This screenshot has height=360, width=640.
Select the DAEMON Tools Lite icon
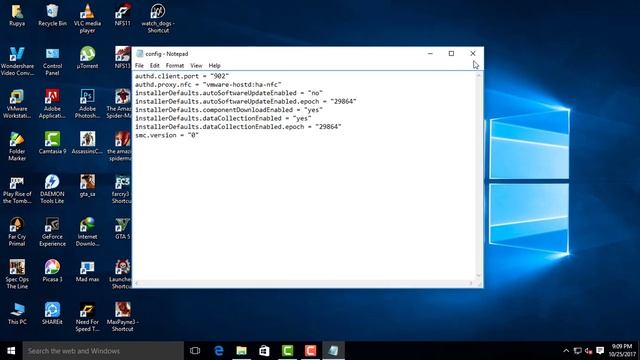click(52, 189)
